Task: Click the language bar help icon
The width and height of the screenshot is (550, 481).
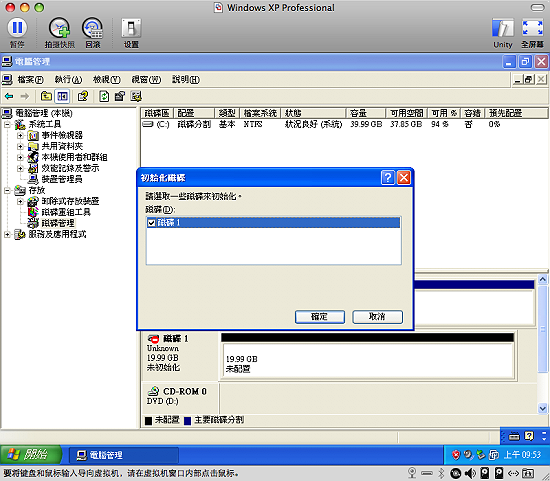Action: tap(529, 436)
